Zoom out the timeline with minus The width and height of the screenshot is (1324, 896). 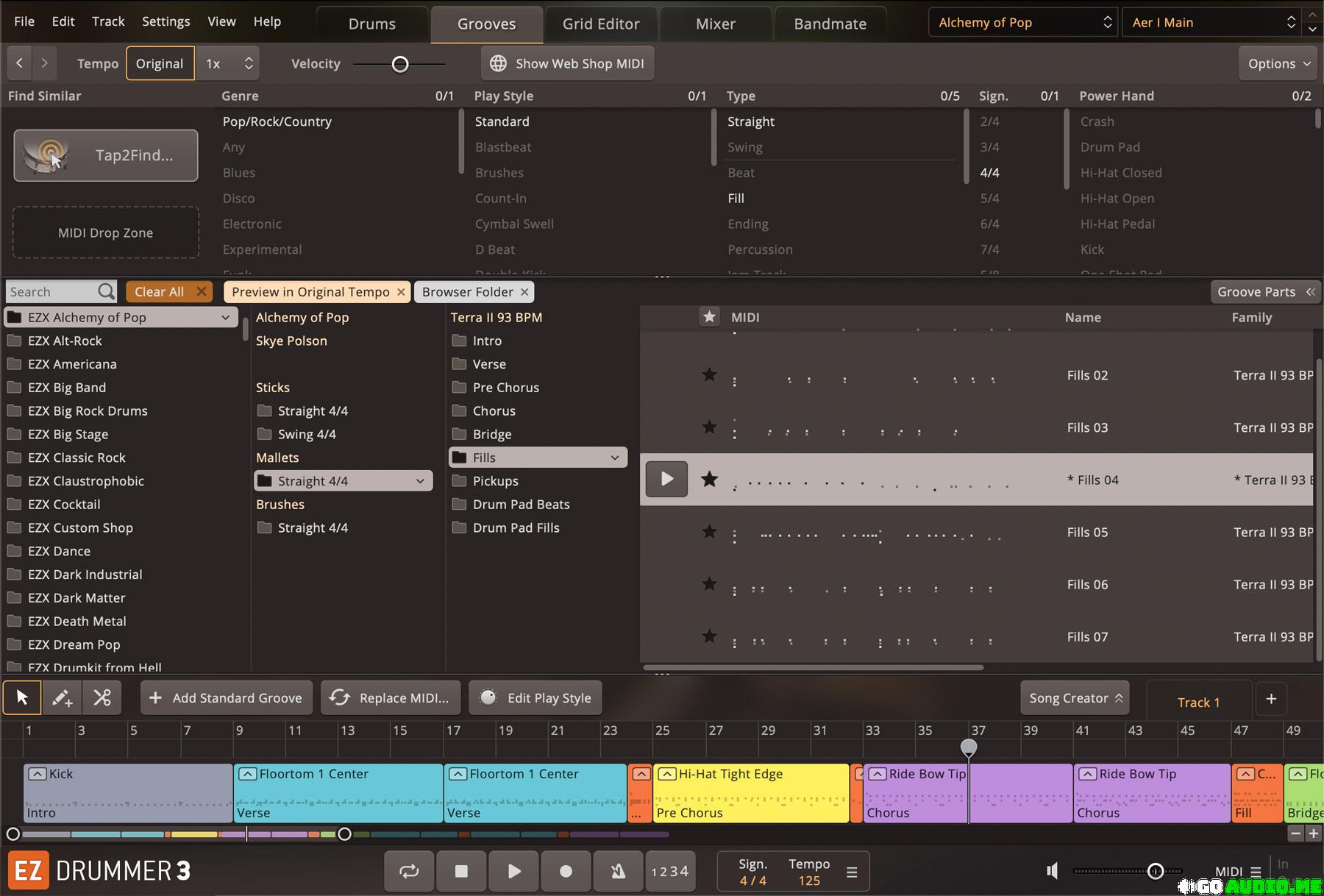[x=1296, y=833]
